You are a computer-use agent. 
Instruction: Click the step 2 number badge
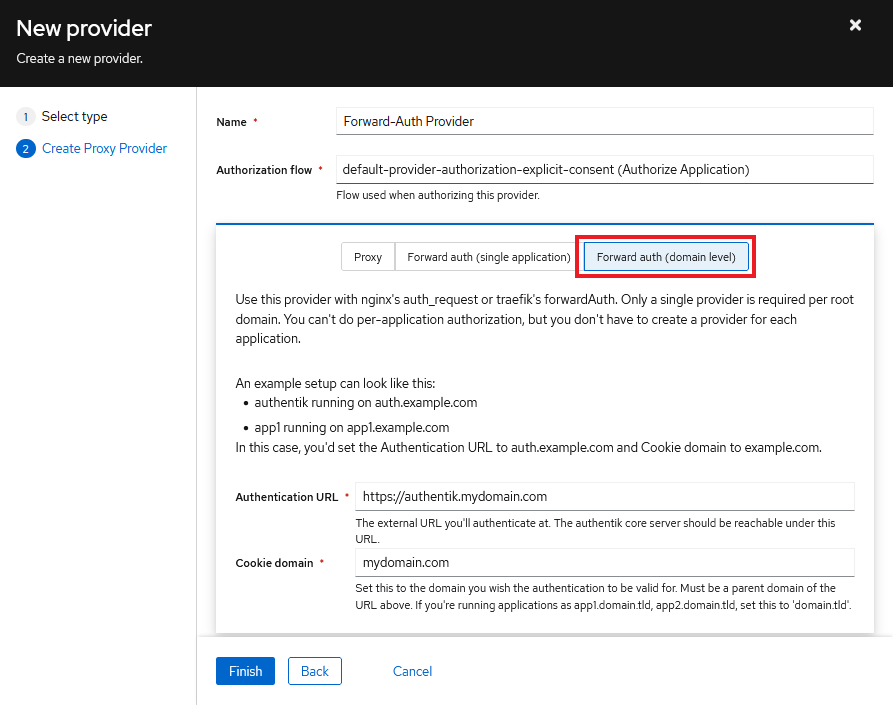[26, 149]
